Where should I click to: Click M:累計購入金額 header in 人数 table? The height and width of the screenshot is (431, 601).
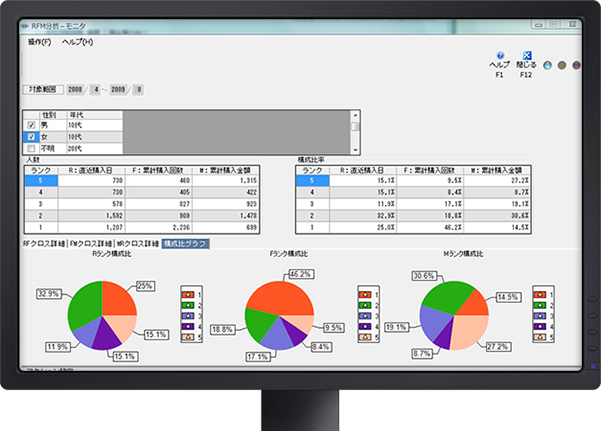coord(226,170)
